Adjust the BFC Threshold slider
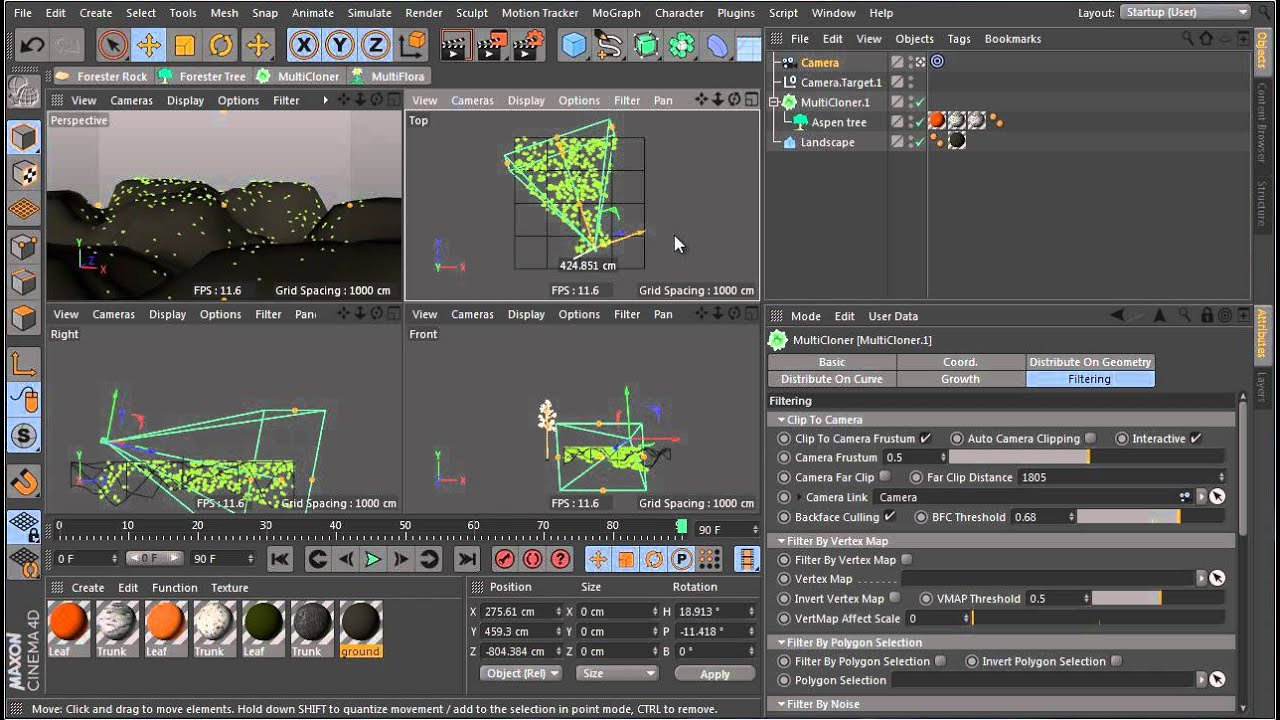This screenshot has height=720, width=1280. tap(1150, 517)
